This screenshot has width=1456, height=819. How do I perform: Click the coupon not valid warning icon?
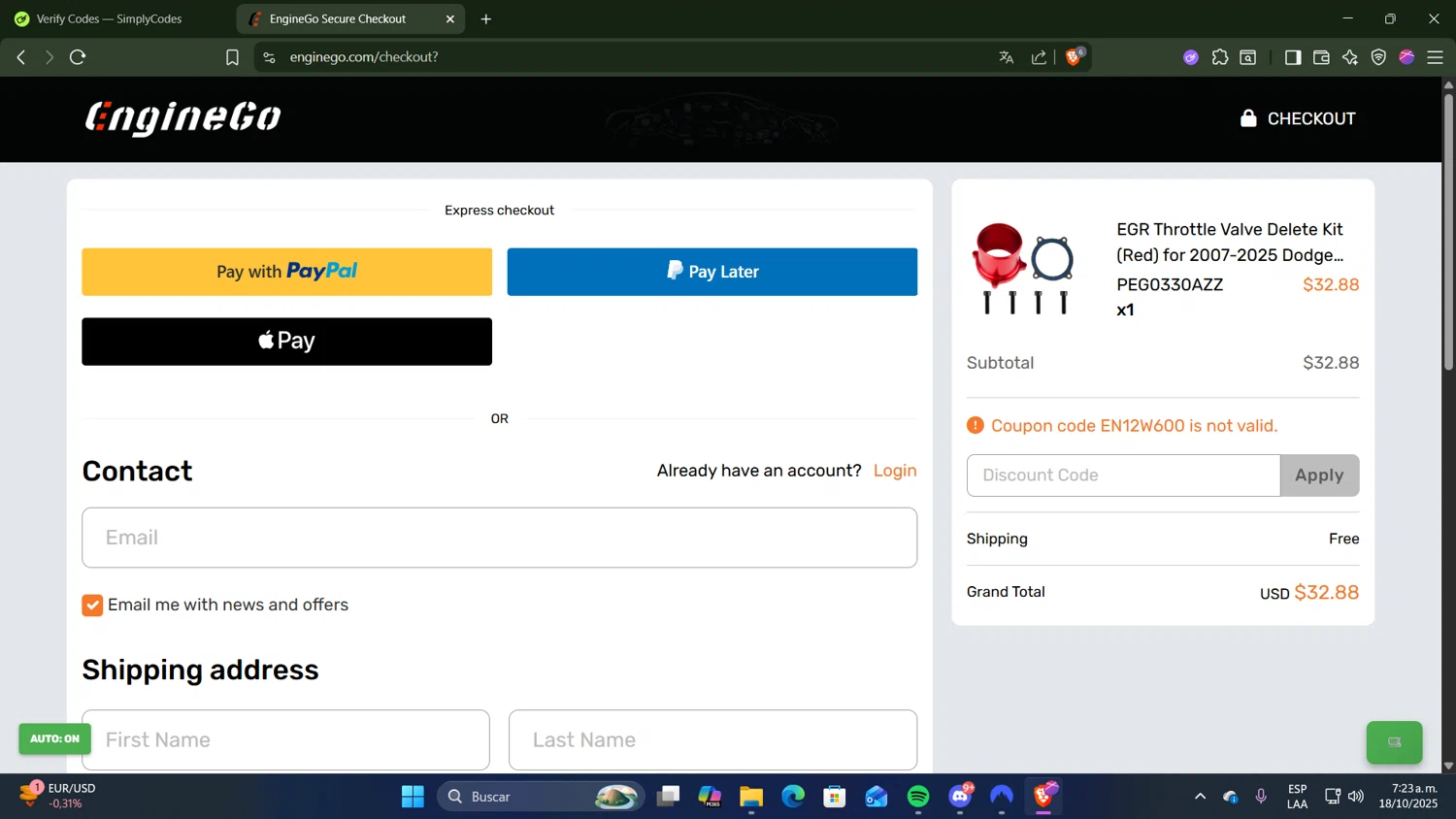click(x=976, y=425)
